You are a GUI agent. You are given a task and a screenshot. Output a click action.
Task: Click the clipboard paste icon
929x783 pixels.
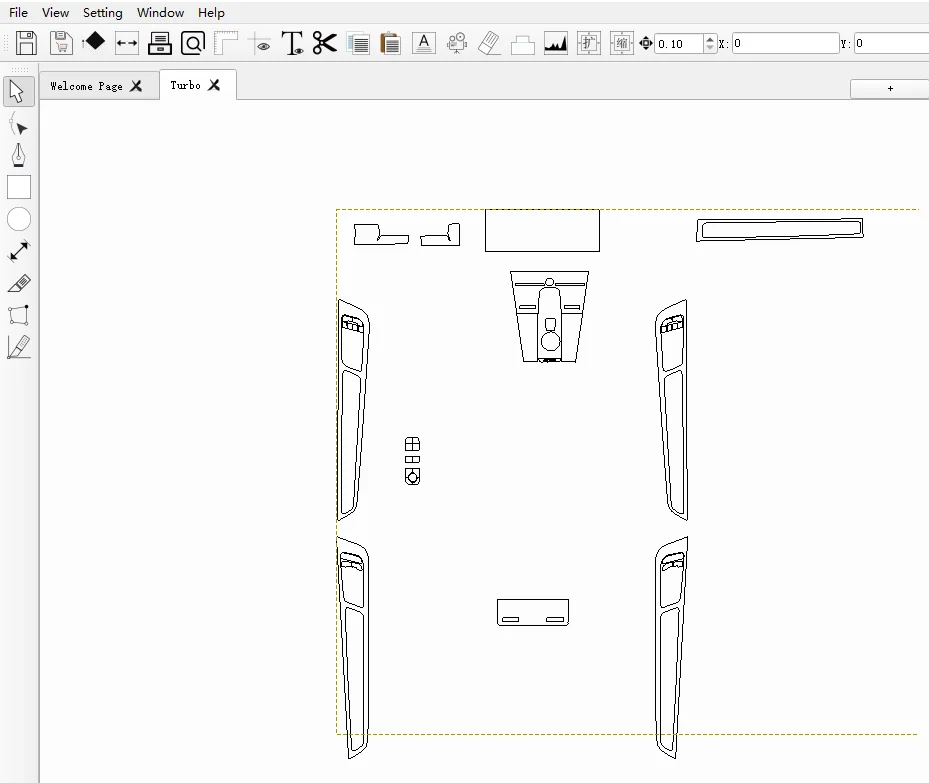(x=390, y=43)
